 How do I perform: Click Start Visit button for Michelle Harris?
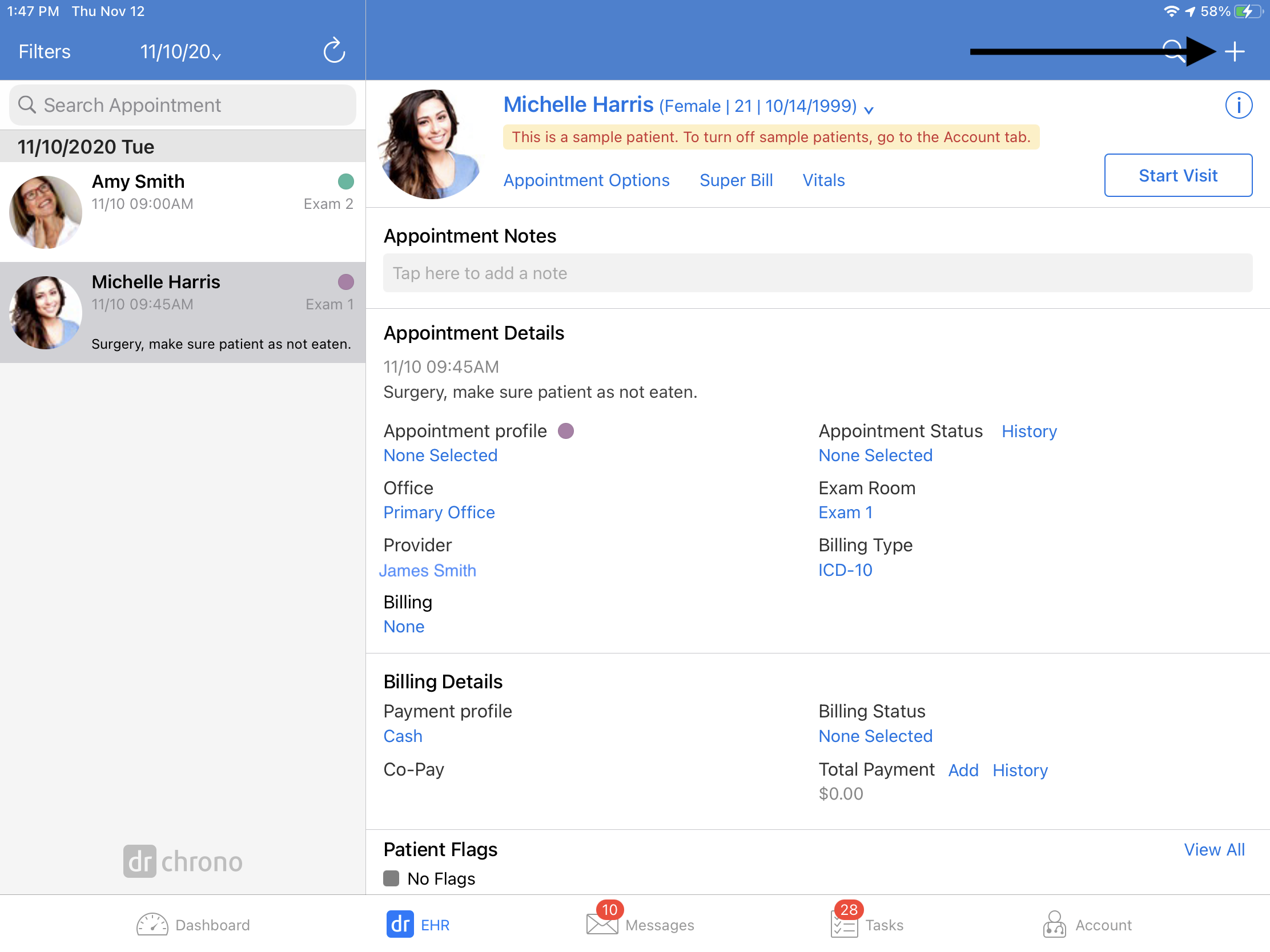(x=1177, y=175)
